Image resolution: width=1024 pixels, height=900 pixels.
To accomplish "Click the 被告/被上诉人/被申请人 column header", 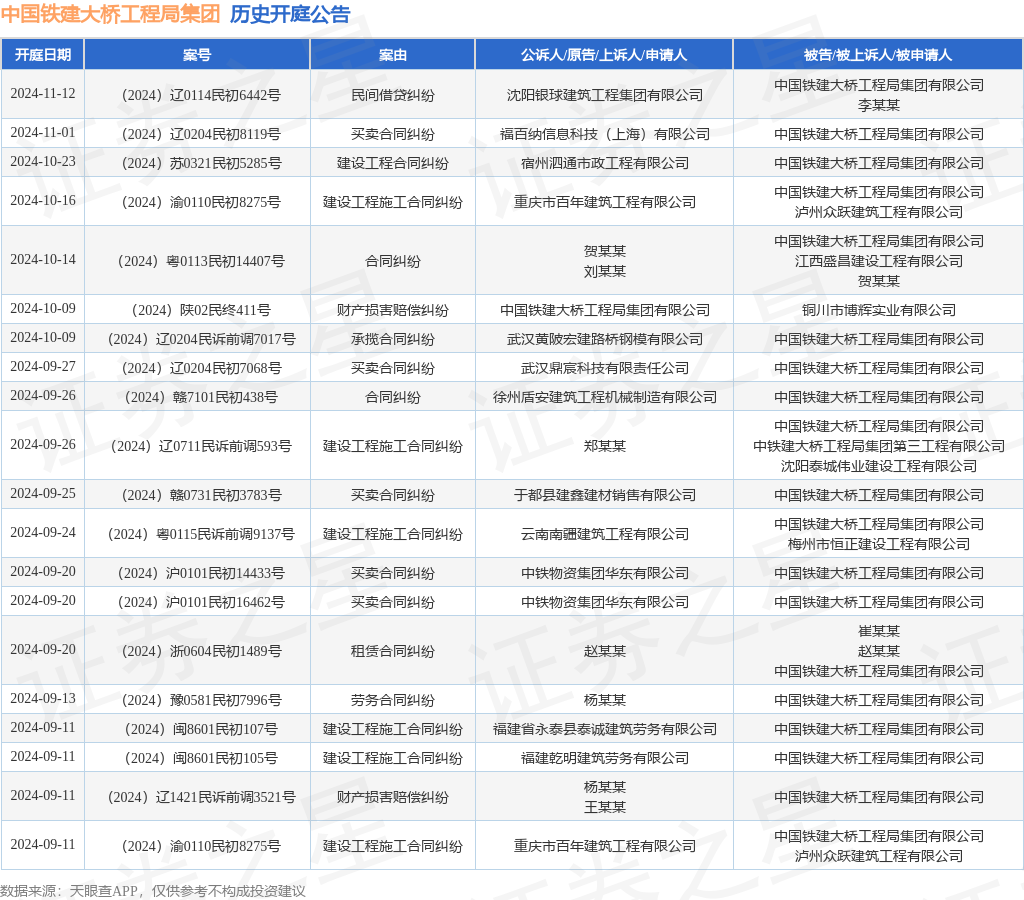I will click(x=878, y=55).
